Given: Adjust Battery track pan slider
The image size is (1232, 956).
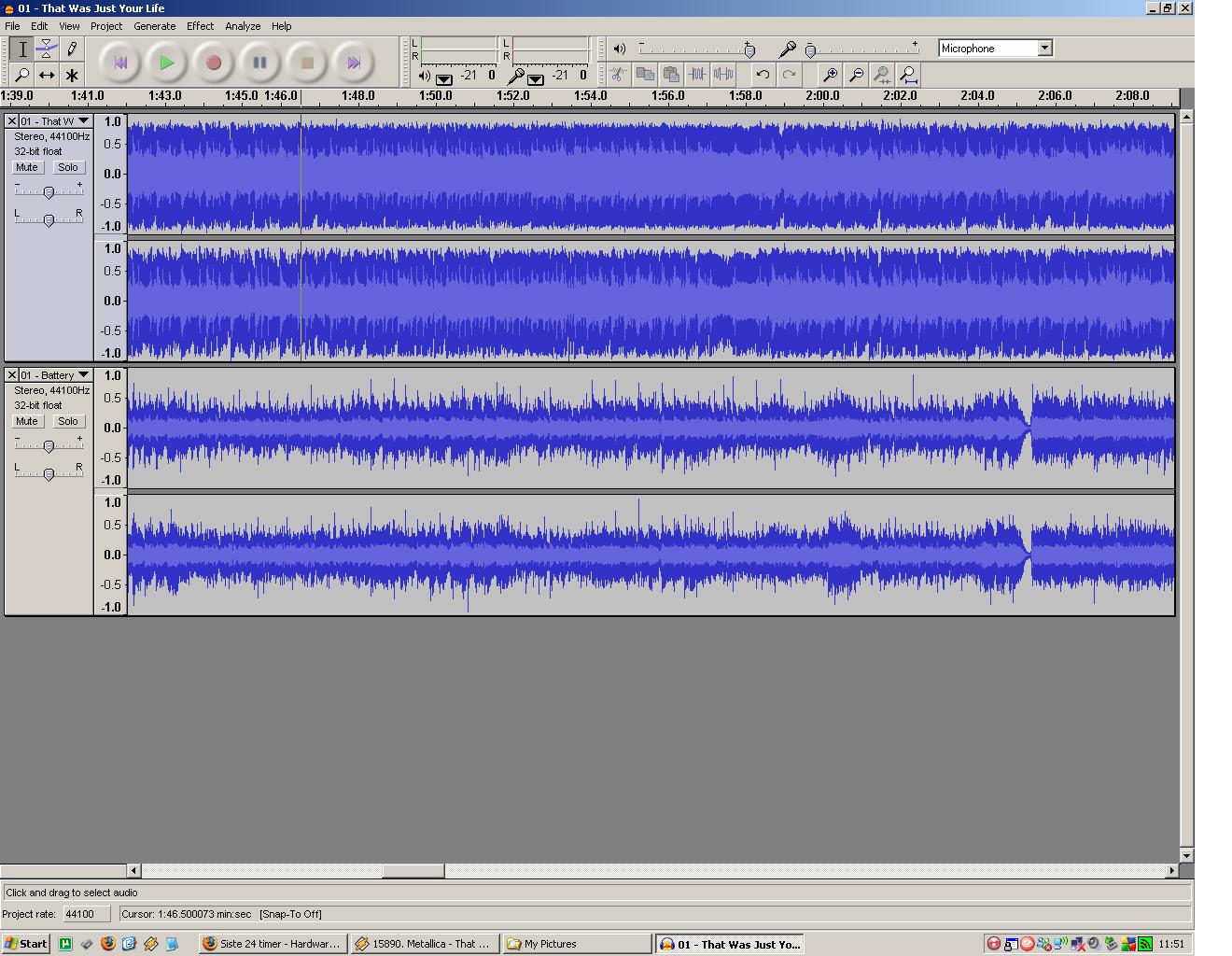Looking at the screenshot, I should click(x=49, y=474).
